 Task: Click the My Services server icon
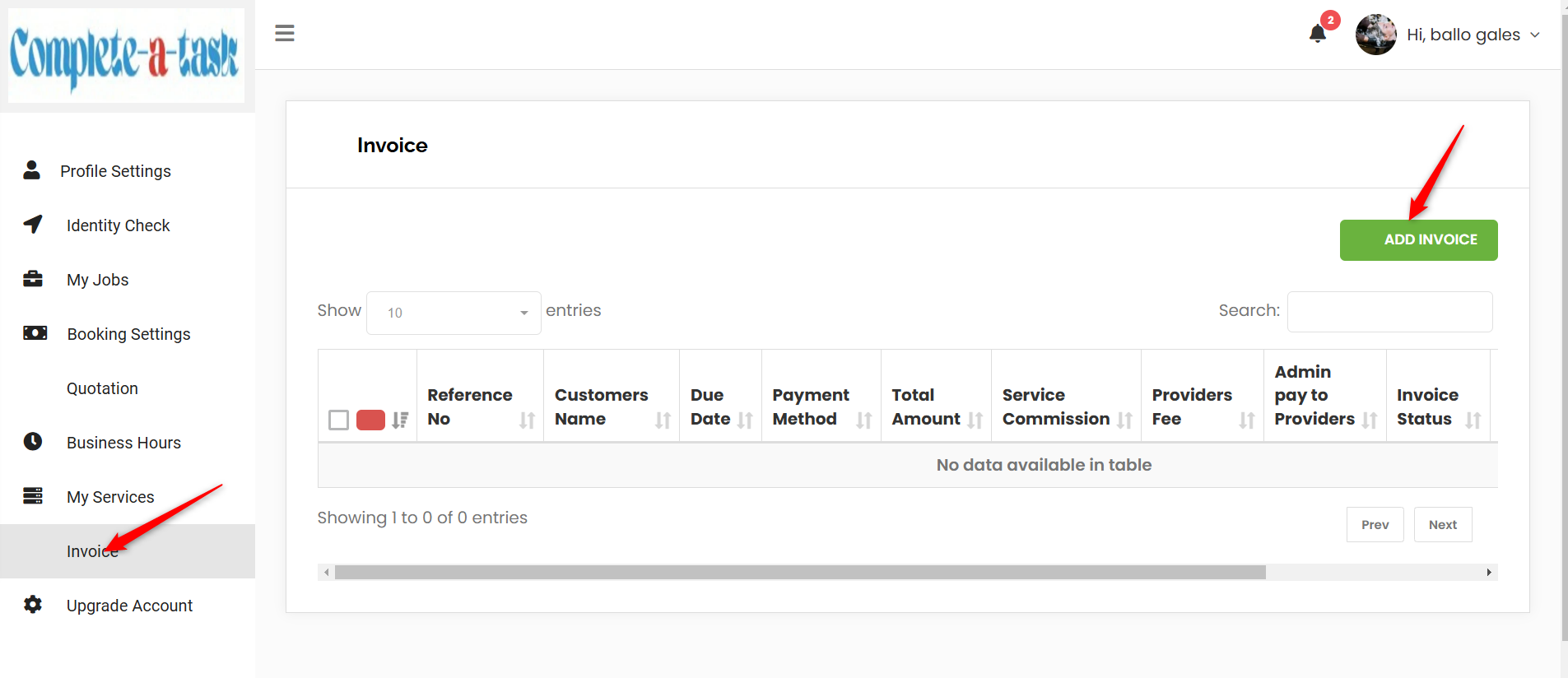33,496
